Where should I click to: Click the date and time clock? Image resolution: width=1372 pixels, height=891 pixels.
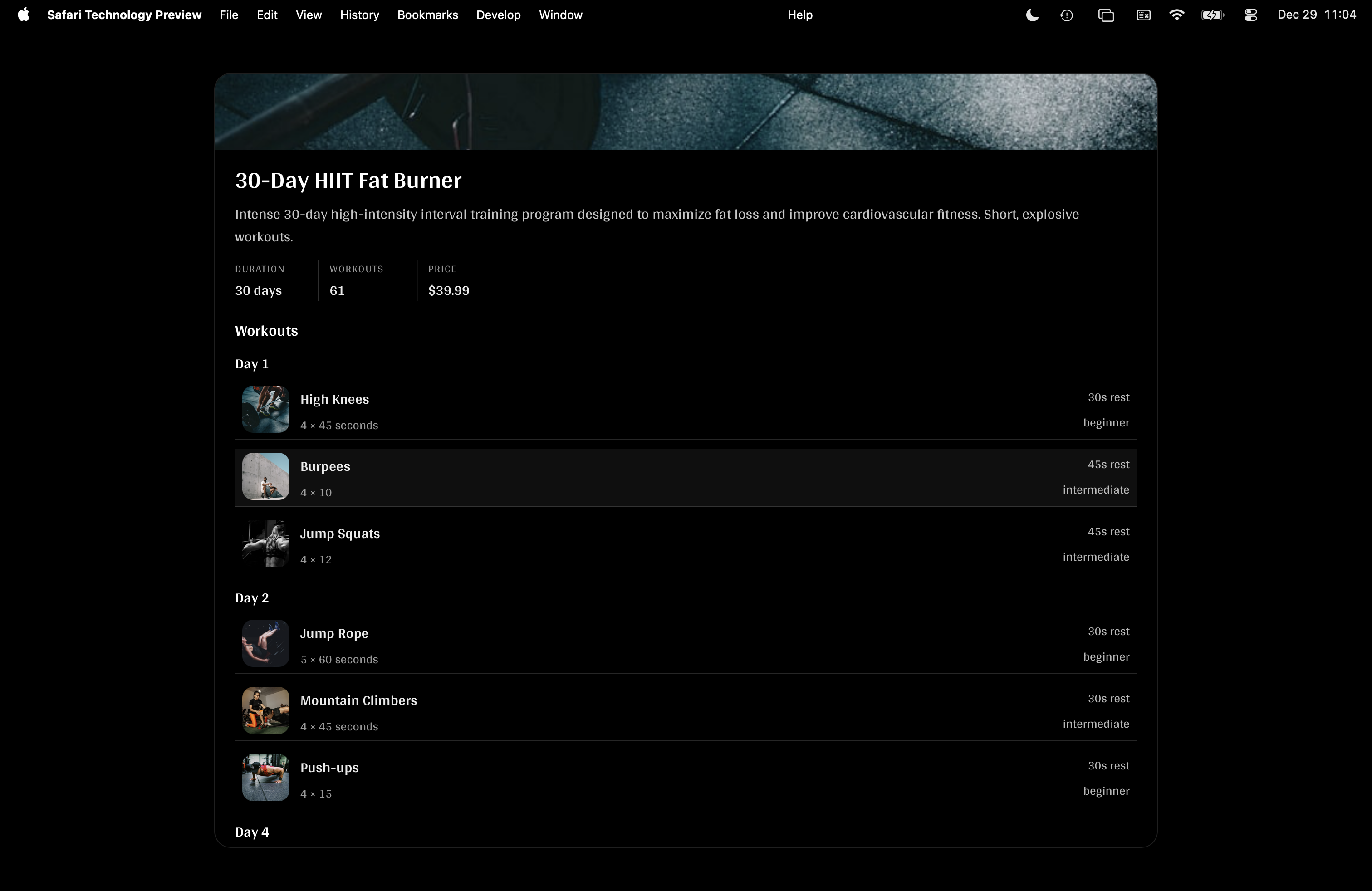pos(1316,15)
